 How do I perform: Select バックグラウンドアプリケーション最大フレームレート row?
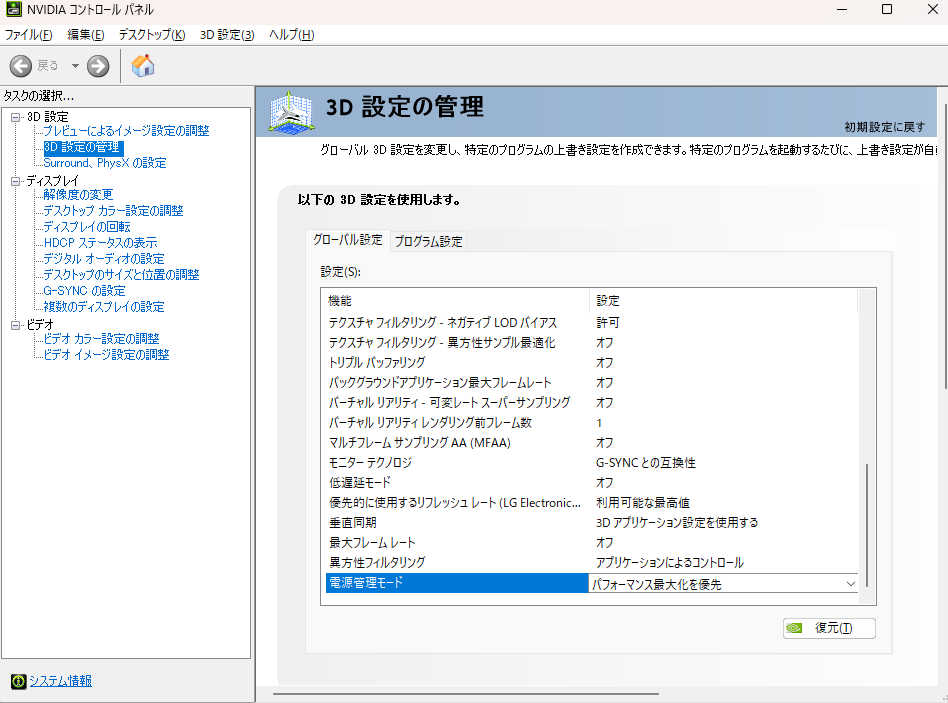point(591,383)
